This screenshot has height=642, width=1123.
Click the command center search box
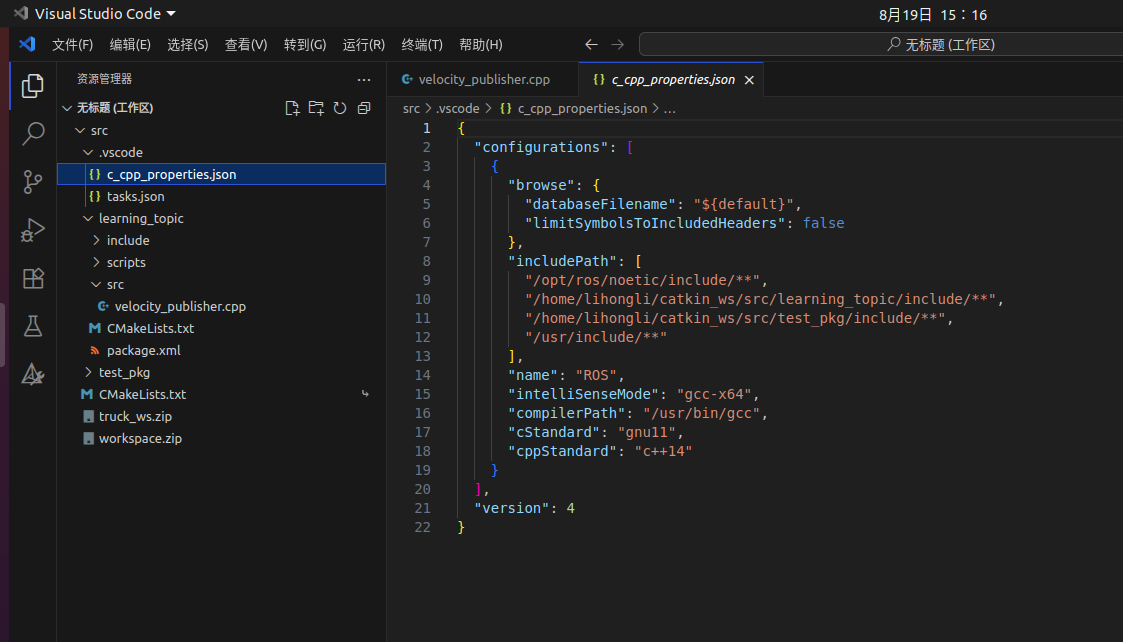tap(881, 44)
